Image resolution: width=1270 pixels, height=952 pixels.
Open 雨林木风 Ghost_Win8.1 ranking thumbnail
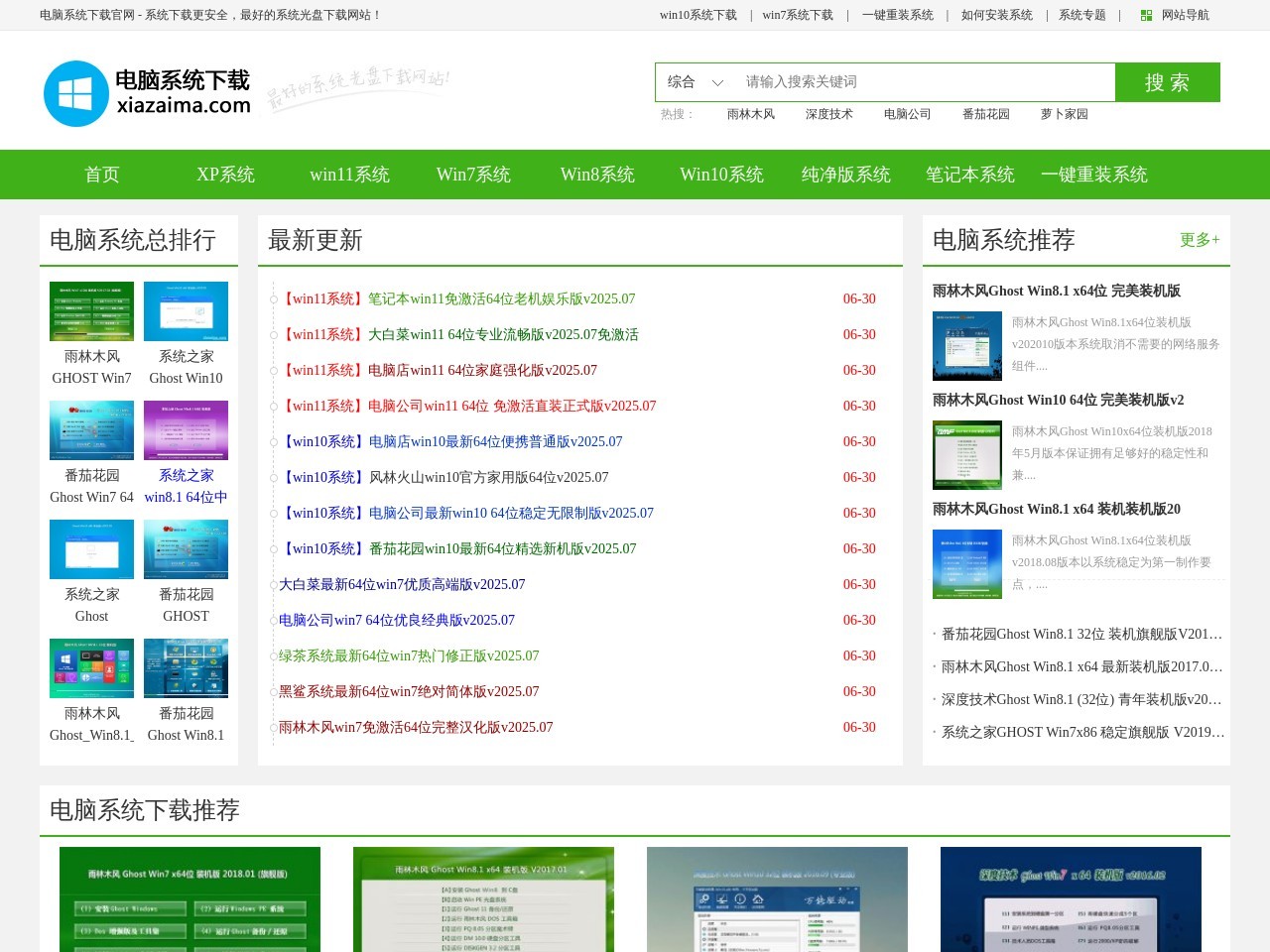coord(91,668)
